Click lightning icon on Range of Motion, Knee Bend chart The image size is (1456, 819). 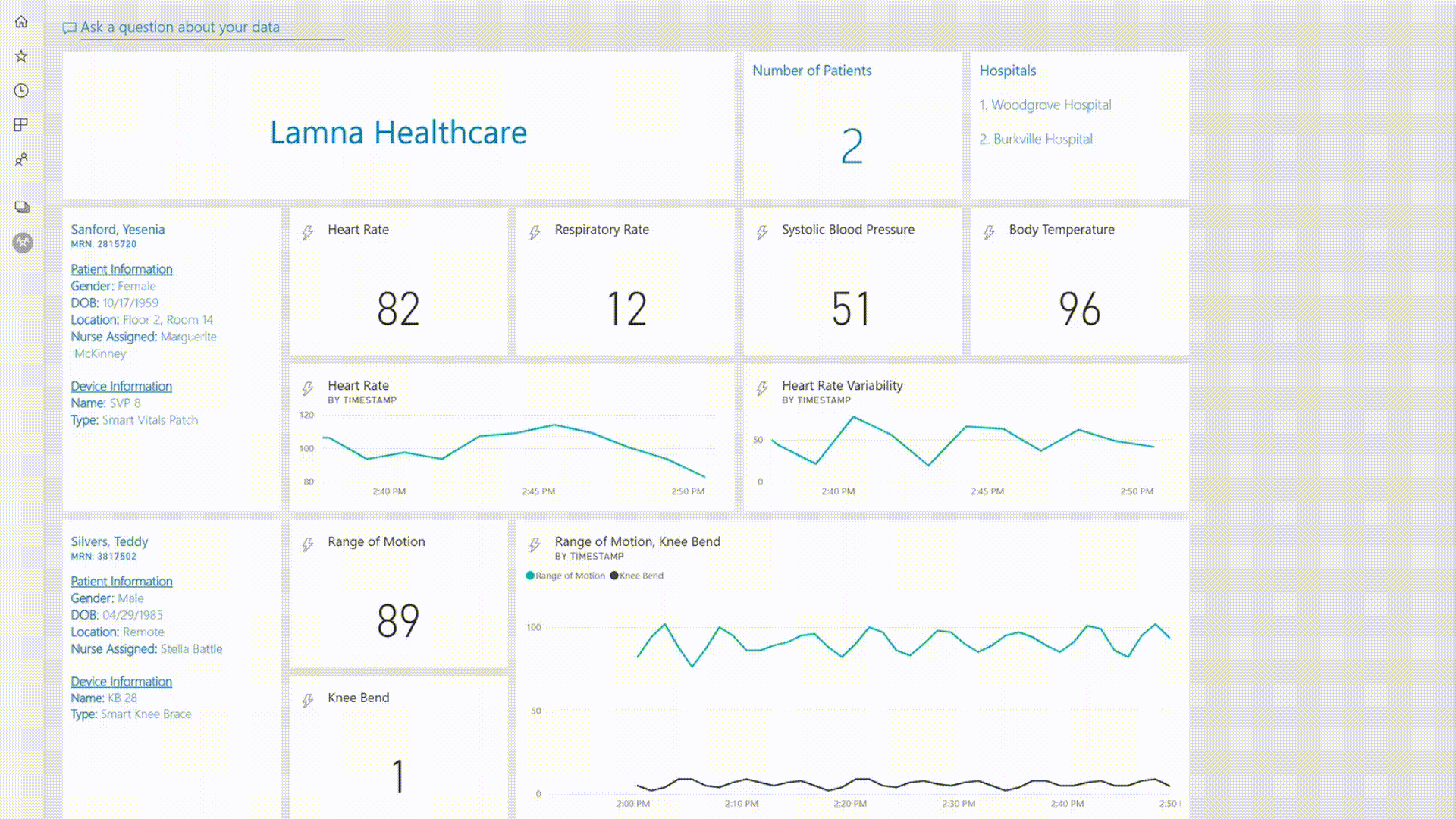[x=535, y=545]
